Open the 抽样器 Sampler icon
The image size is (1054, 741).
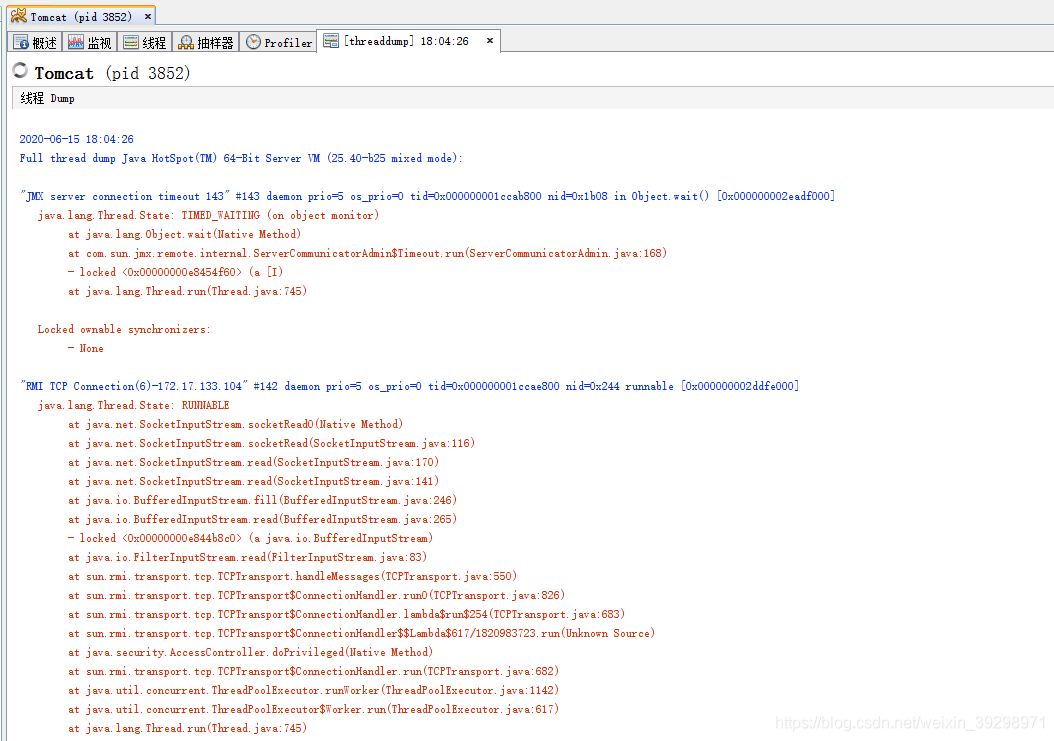(x=187, y=41)
